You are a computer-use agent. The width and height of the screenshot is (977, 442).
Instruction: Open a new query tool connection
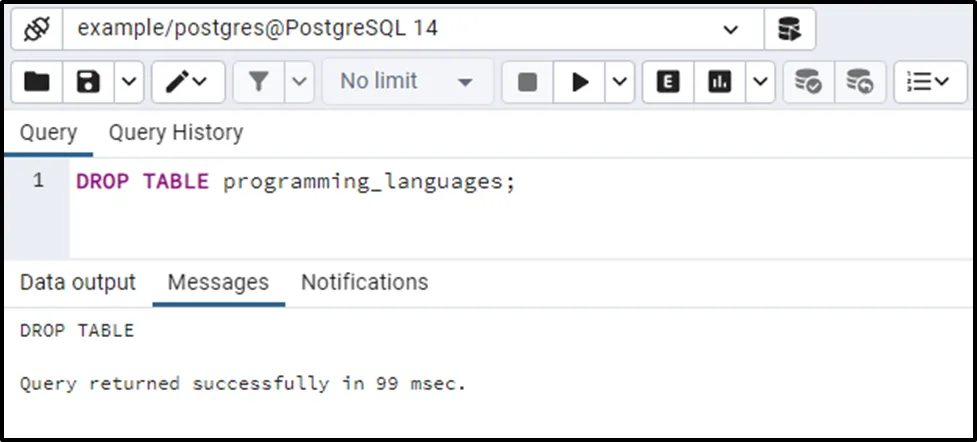click(x=789, y=30)
